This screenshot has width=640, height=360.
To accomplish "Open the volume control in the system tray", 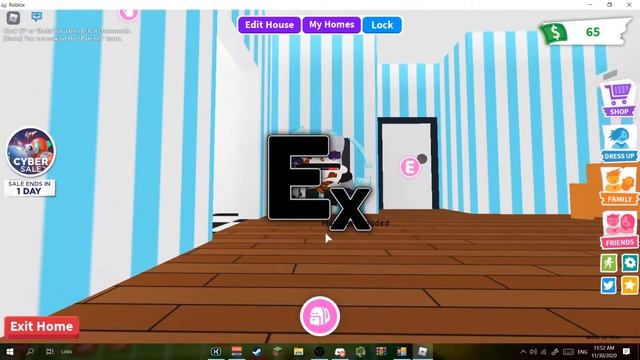I will tap(533, 351).
